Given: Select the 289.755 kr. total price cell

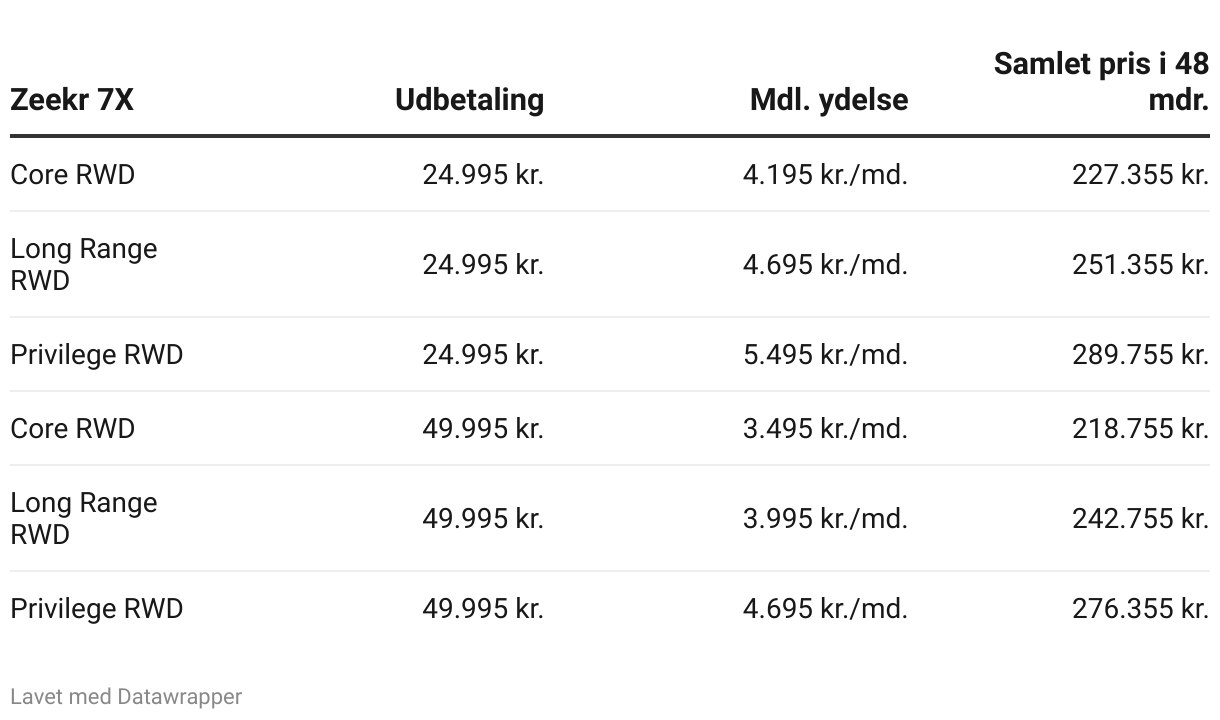Looking at the screenshot, I should tap(1141, 355).
